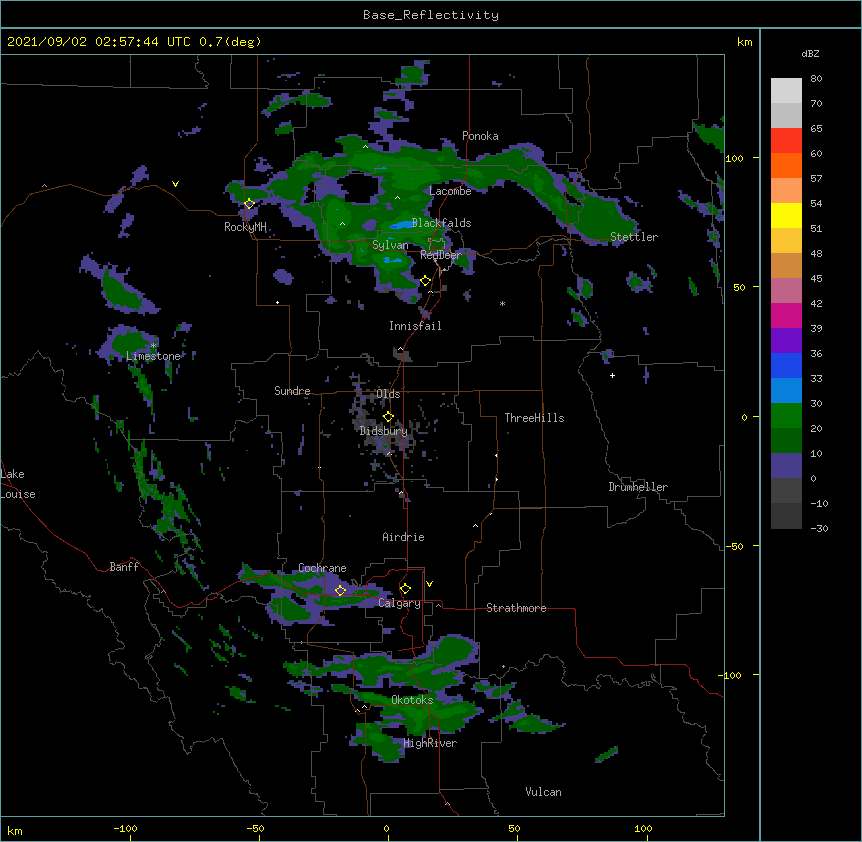Click the 0 tick on bottom axis
The width and height of the screenshot is (862, 842).
point(386,828)
